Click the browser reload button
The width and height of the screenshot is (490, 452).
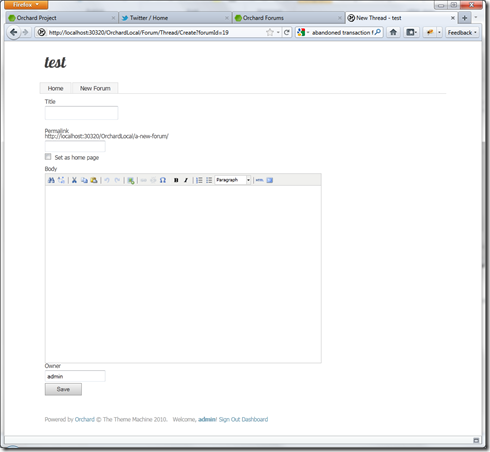(x=287, y=32)
